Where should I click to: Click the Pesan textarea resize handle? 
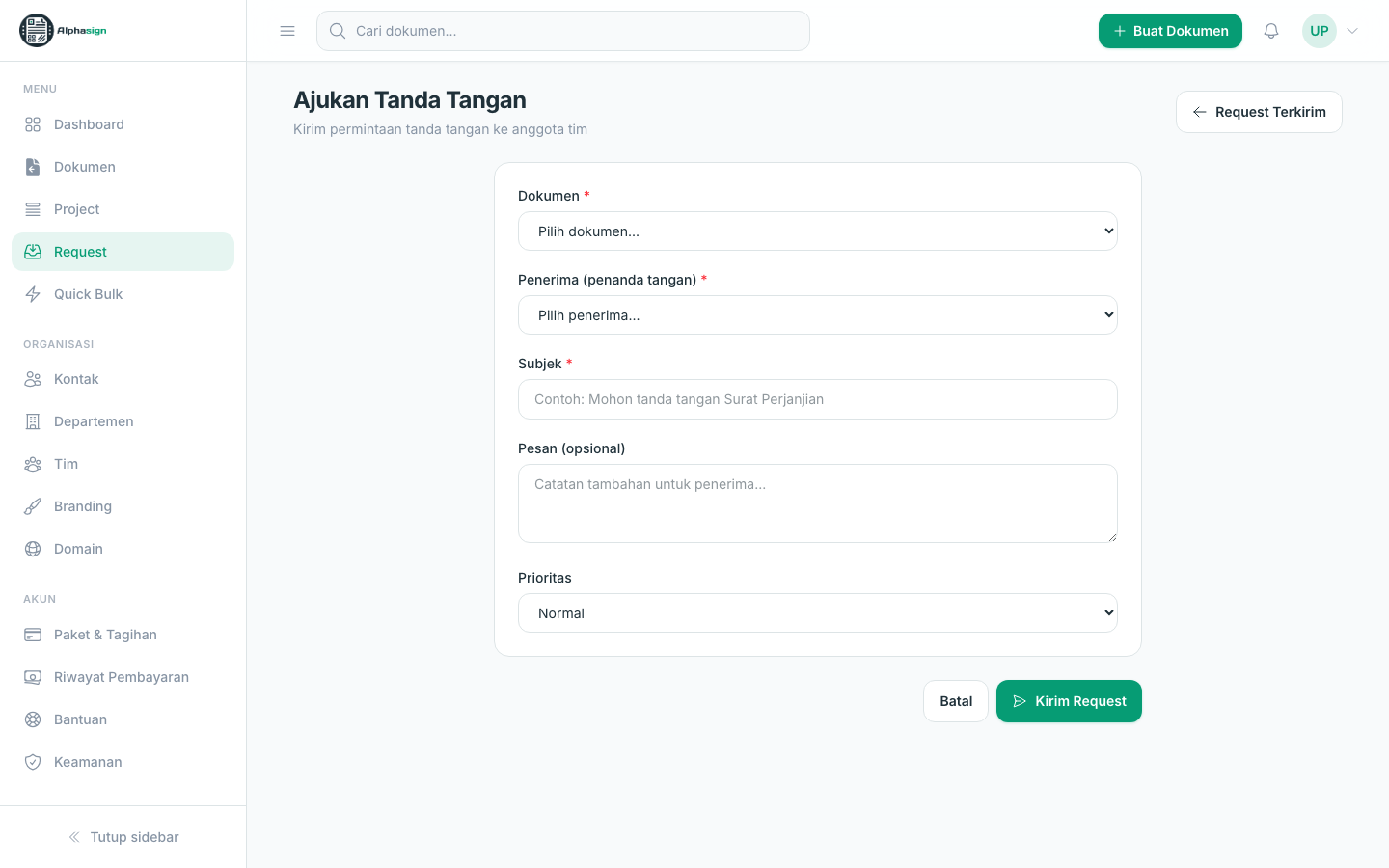pyautogui.click(x=1112, y=537)
